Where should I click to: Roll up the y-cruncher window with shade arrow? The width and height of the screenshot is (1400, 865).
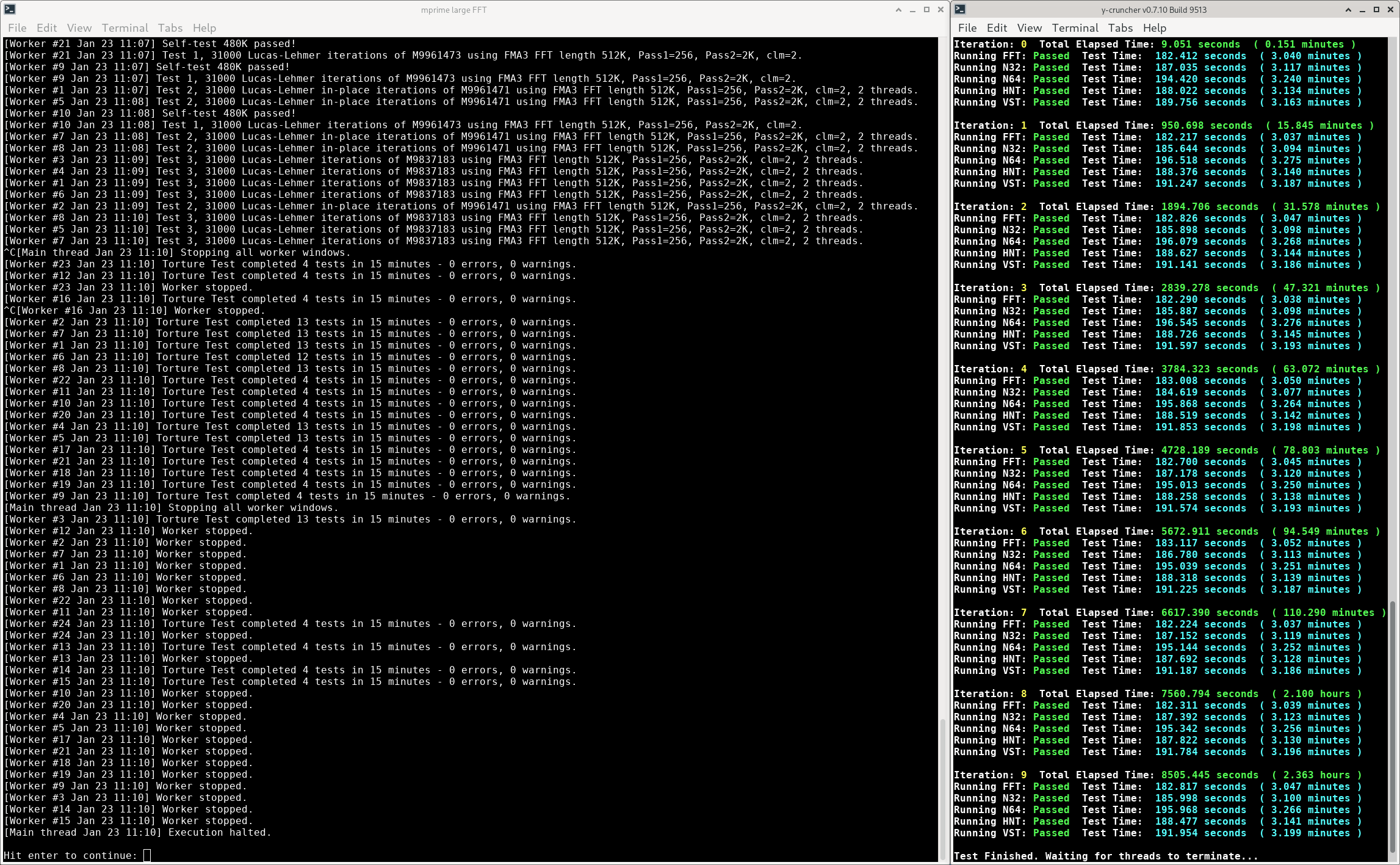pyautogui.click(x=1348, y=10)
